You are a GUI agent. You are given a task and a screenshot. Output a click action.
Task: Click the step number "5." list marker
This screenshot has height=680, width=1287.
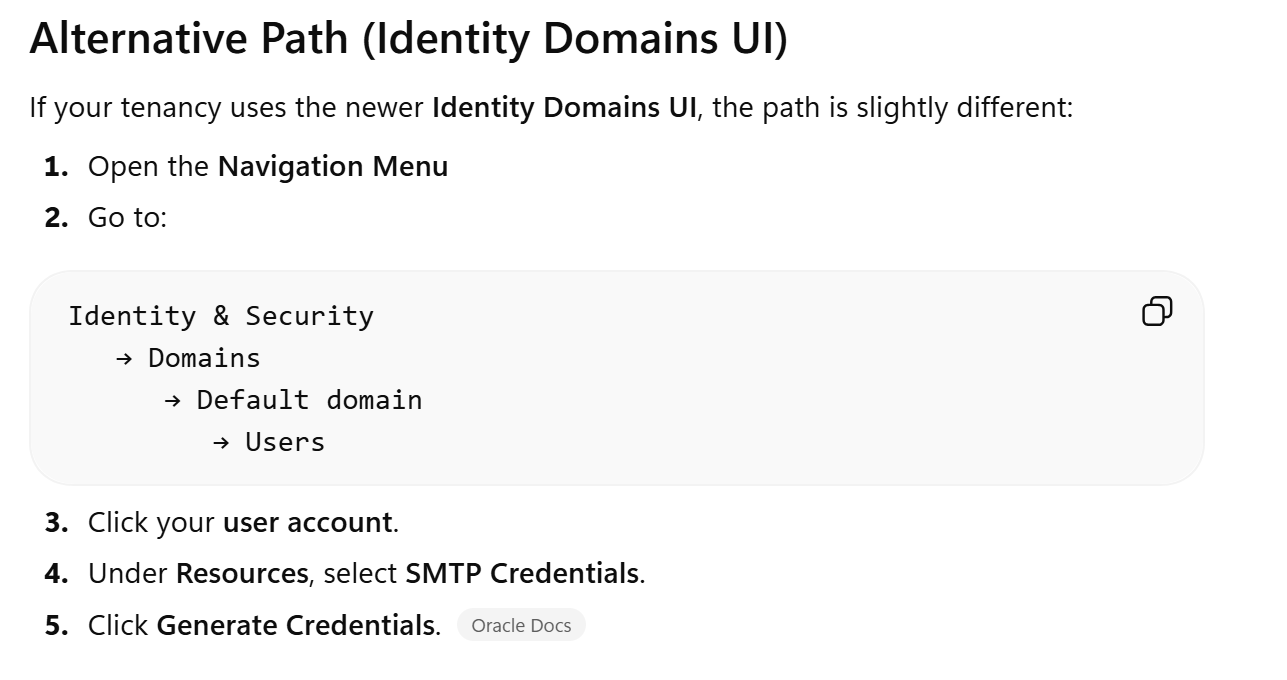pyautogui.click(x=56, y=625)
